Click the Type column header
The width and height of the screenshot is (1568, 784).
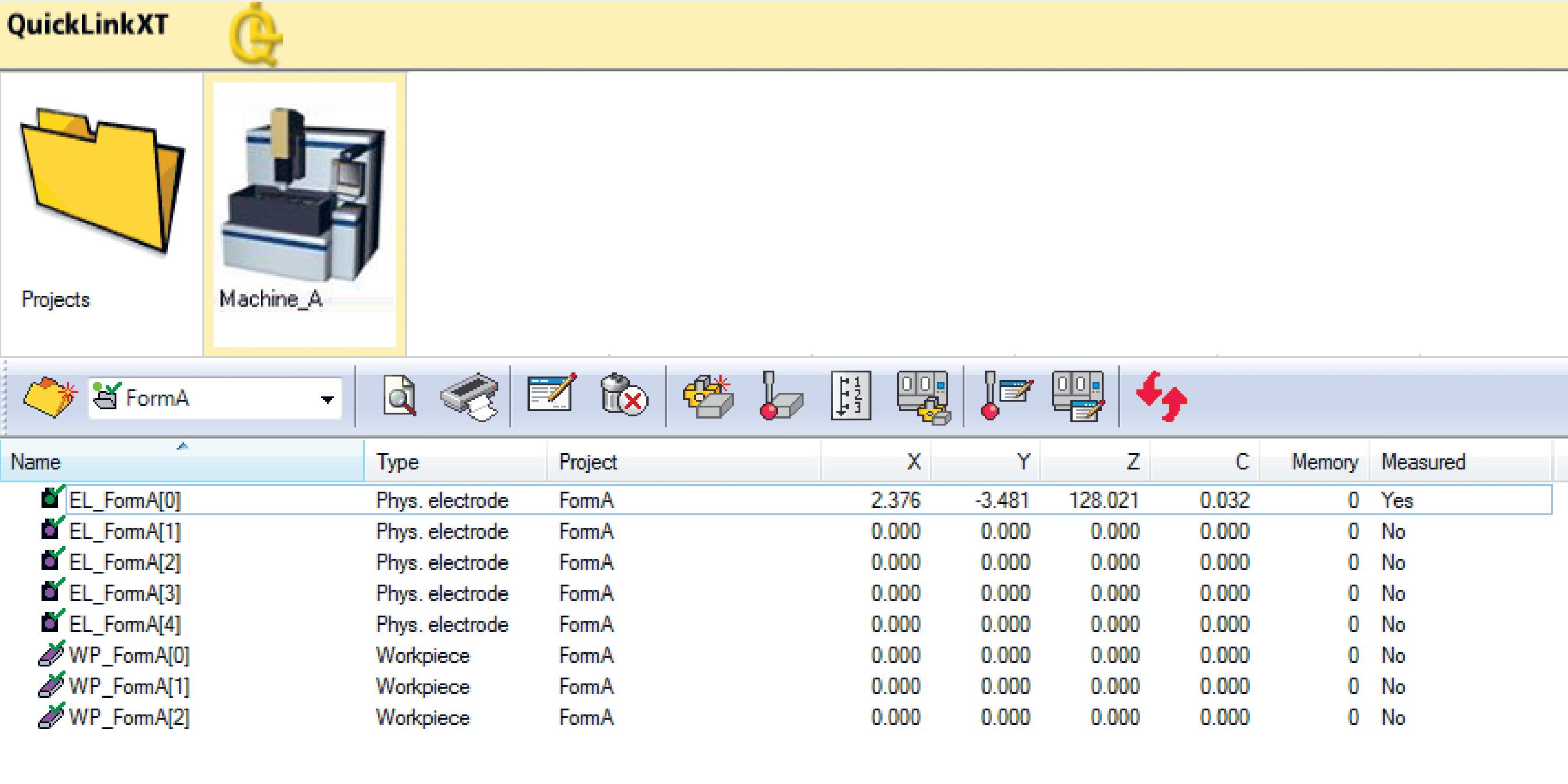tap(398, 462)
